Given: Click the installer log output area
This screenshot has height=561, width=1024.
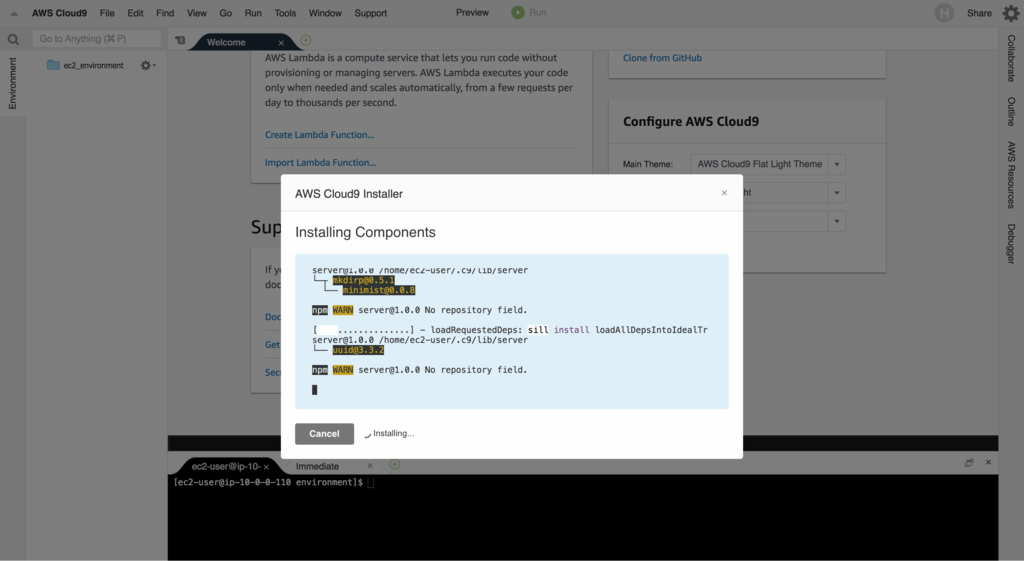Looking at the screenshot, I should [x=511, y=332].
